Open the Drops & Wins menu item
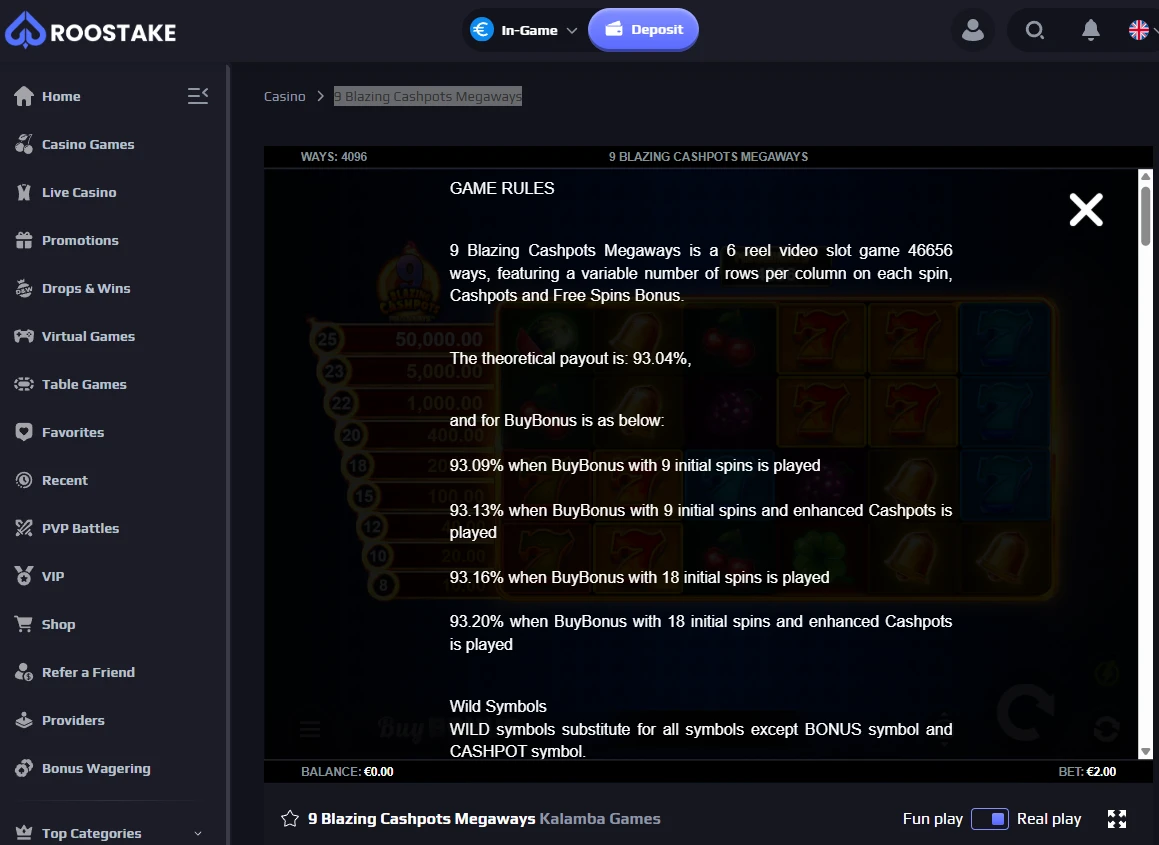1159x845 pixels. pos(86,288)
